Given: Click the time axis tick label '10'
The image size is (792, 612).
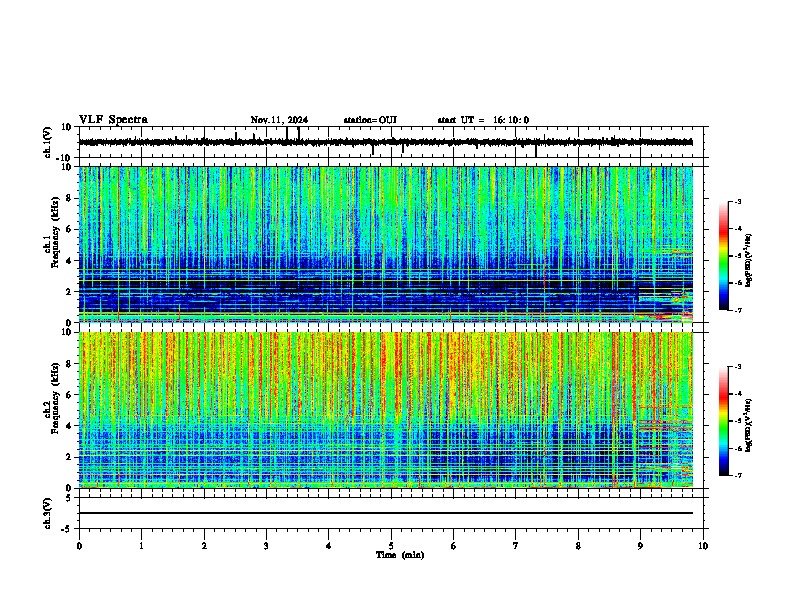Looking at the screenshot, I should pos(703,546).
